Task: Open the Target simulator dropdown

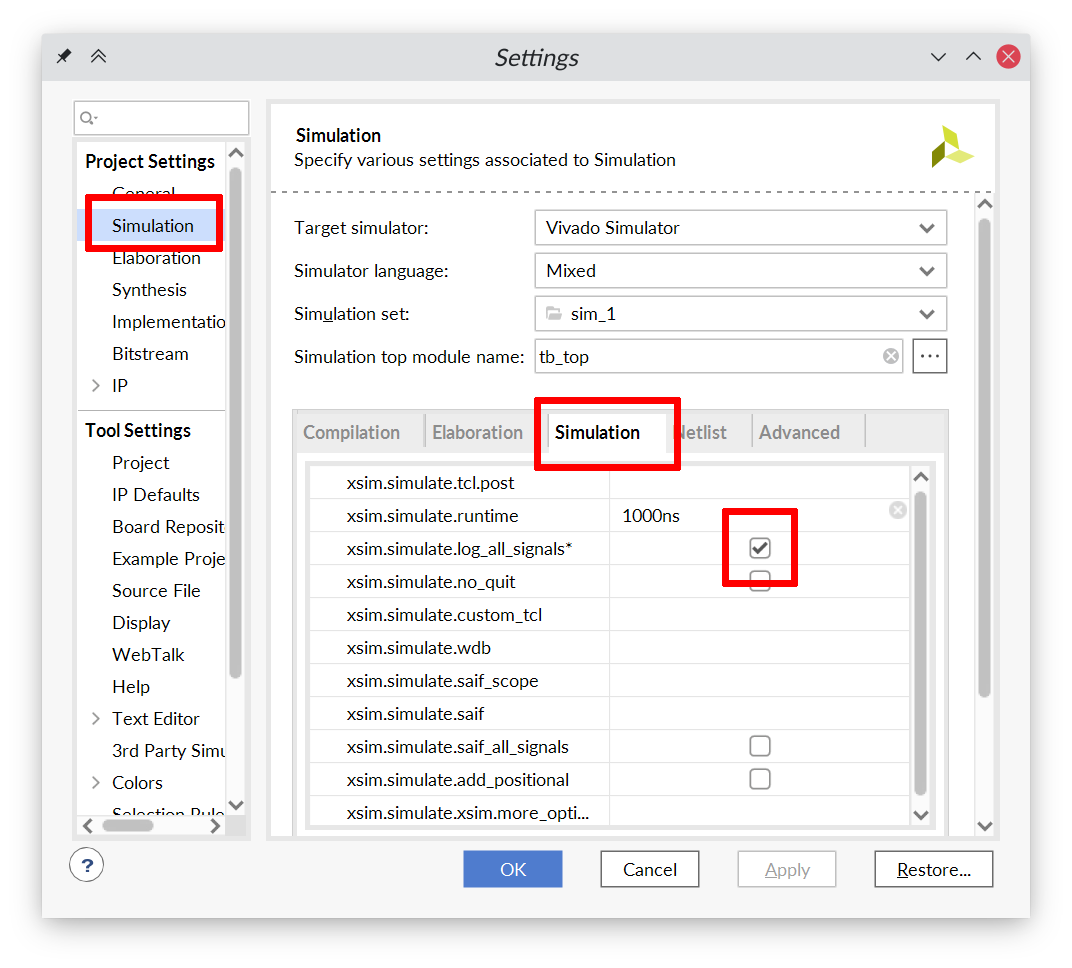Action: point(740,228)
